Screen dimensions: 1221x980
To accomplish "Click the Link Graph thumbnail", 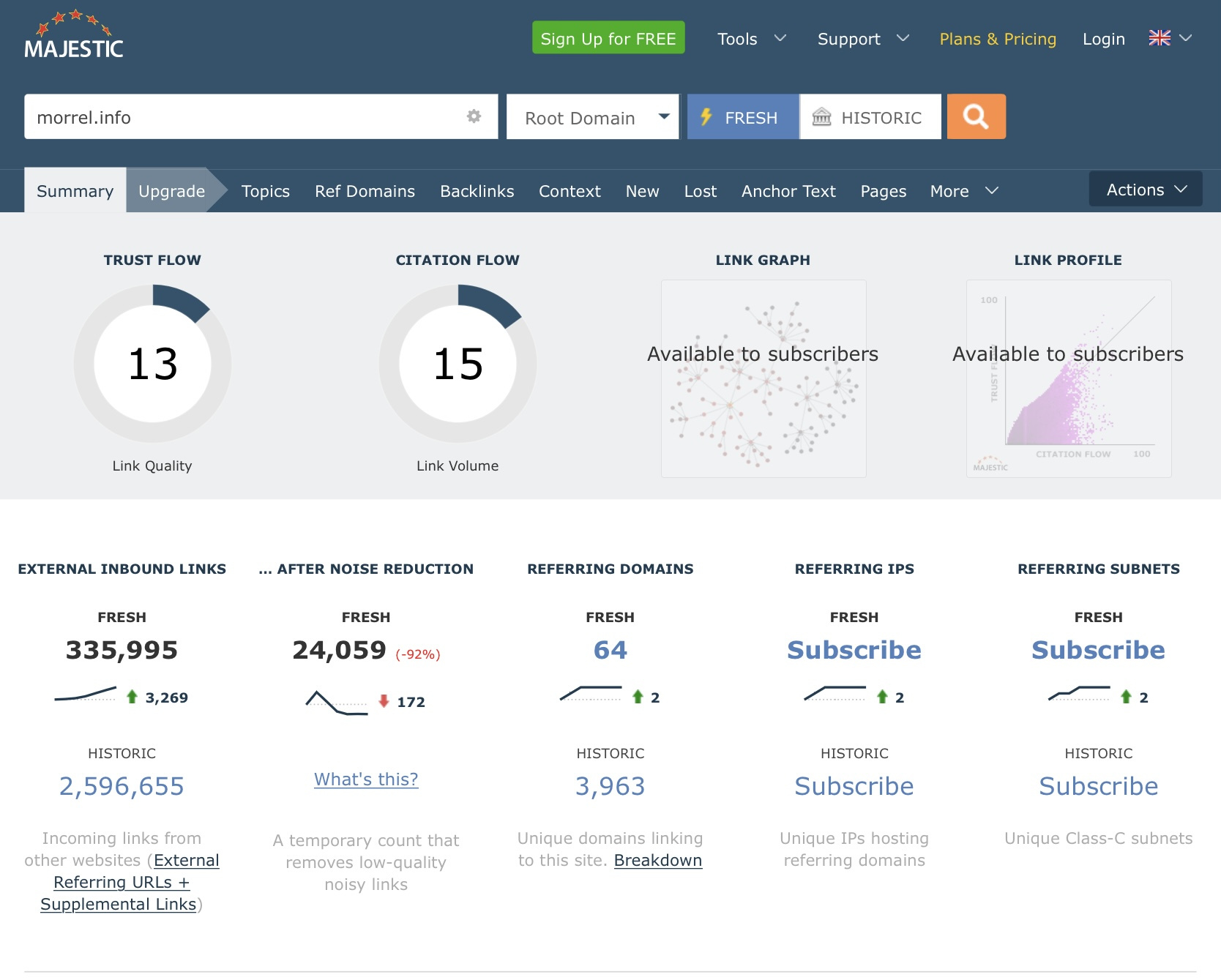I will click(x=763, y=378).
